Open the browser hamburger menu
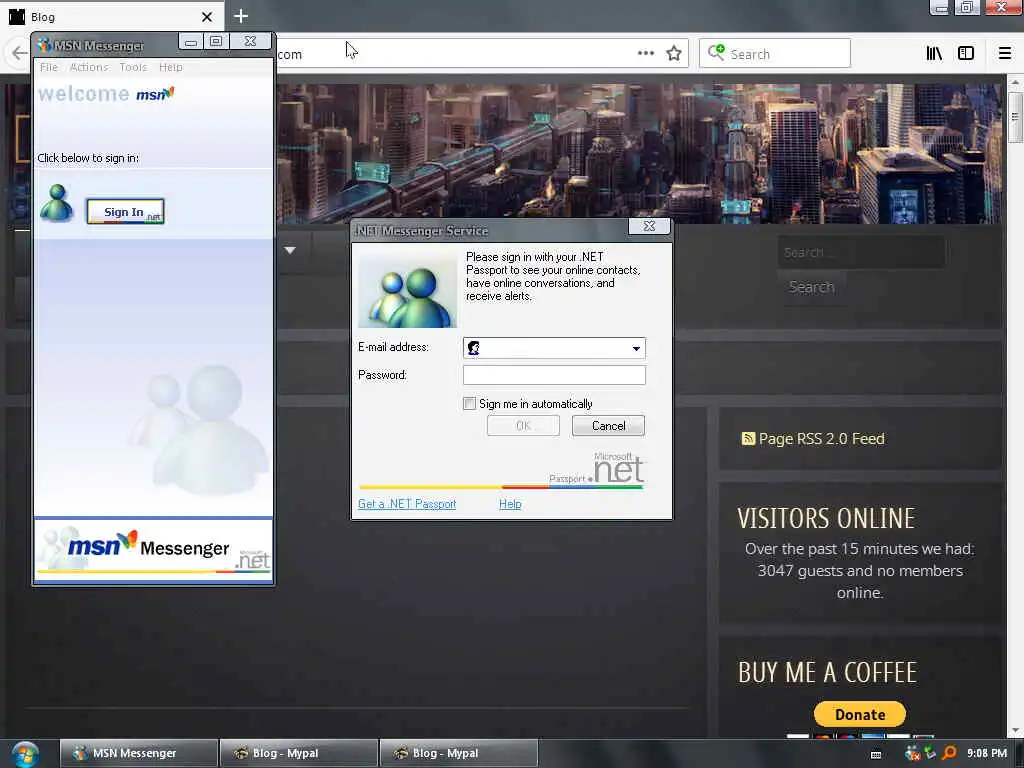 click(x=1005, y=54)
